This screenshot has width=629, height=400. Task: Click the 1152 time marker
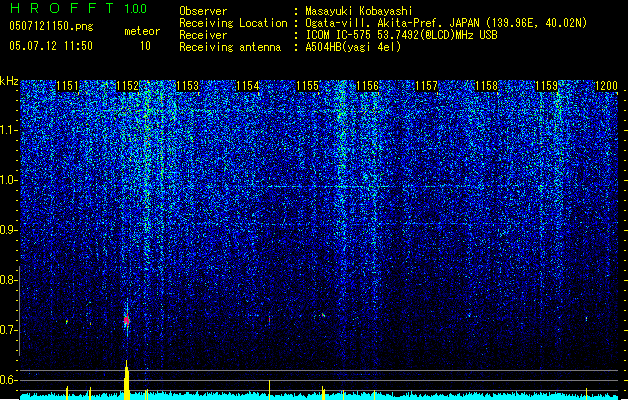pos(127,86)
